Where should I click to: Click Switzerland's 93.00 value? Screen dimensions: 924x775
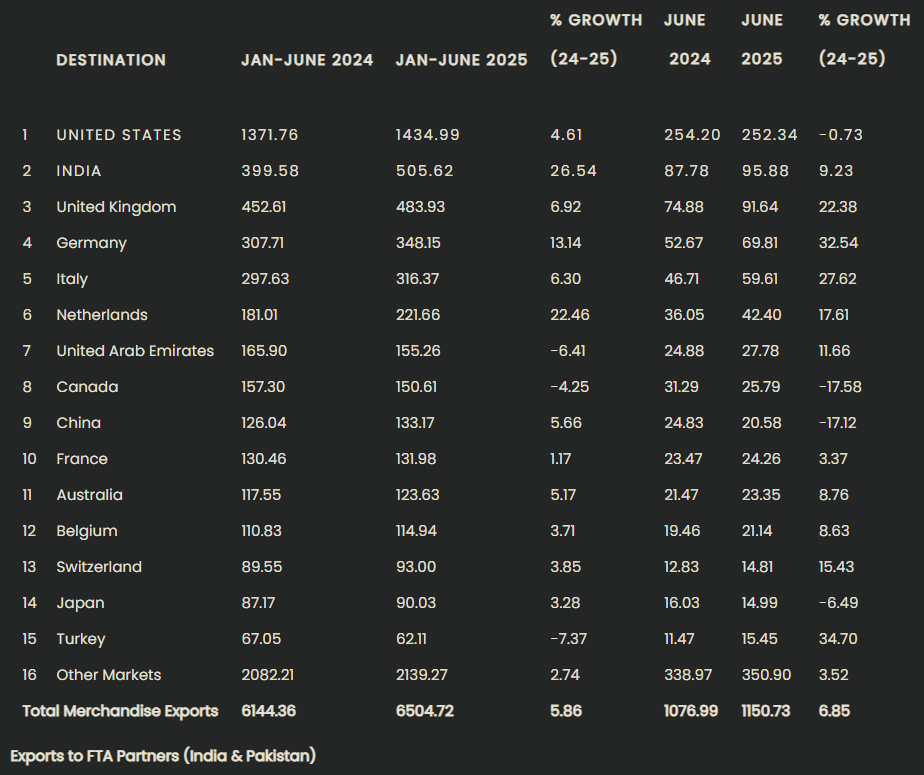coord(416,566)
